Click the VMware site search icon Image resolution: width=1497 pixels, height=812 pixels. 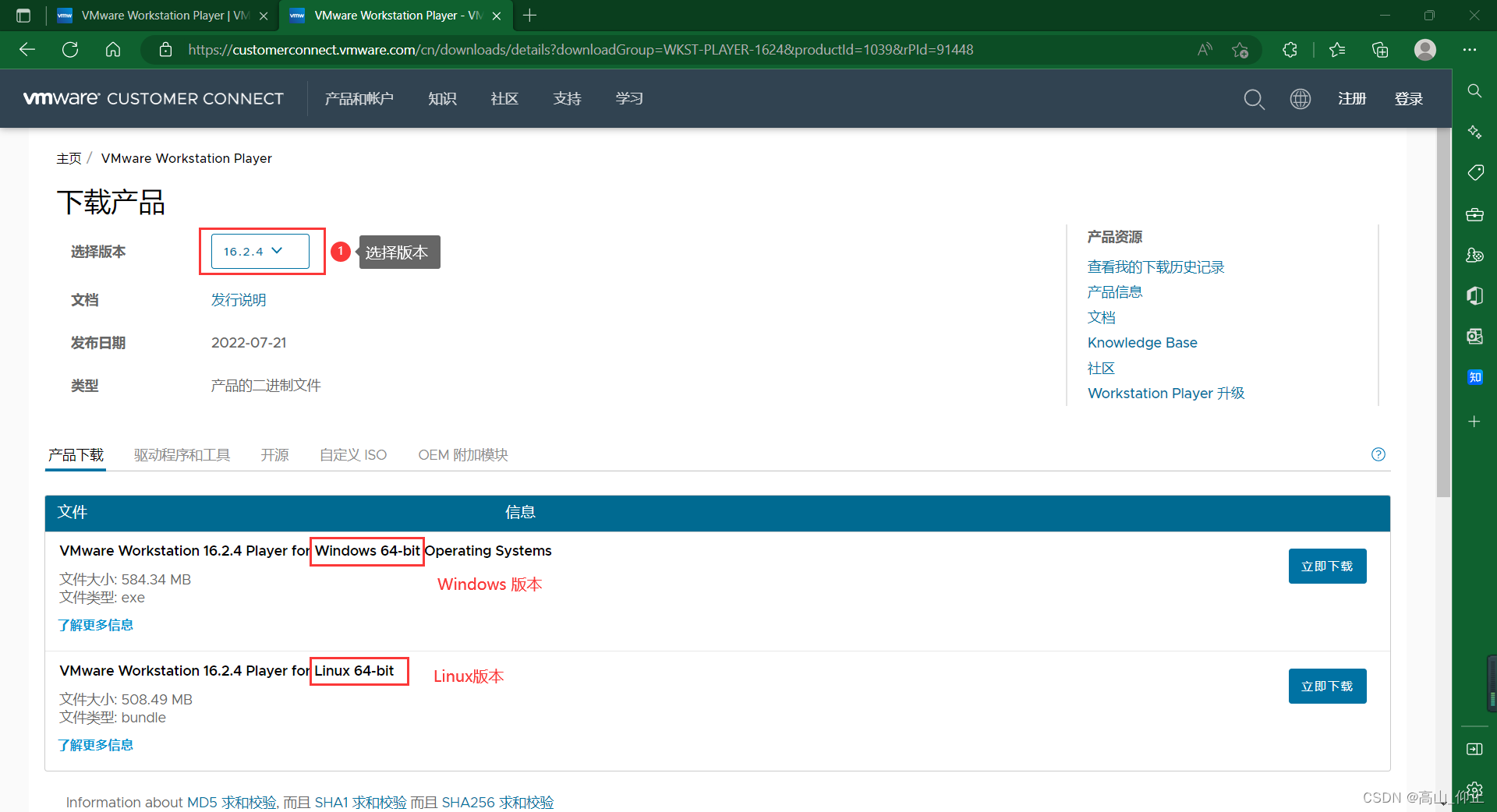point(1254,99)
